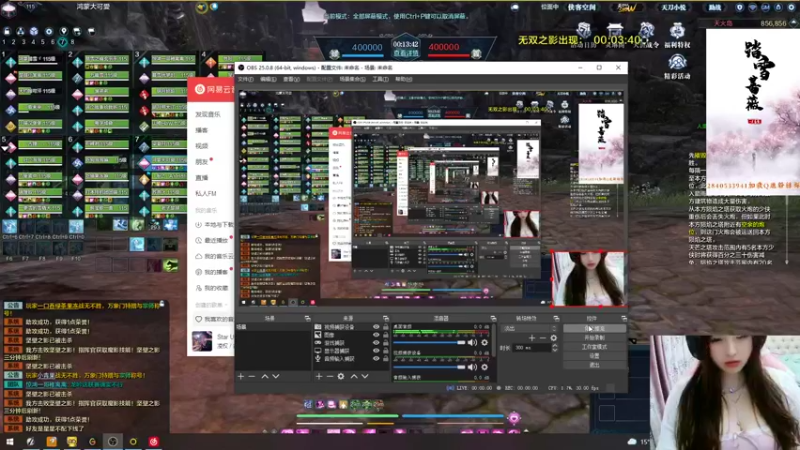The height and width of the screenshot is (450, 800).
Task: Move the selected source down
Action: point(365,376)
